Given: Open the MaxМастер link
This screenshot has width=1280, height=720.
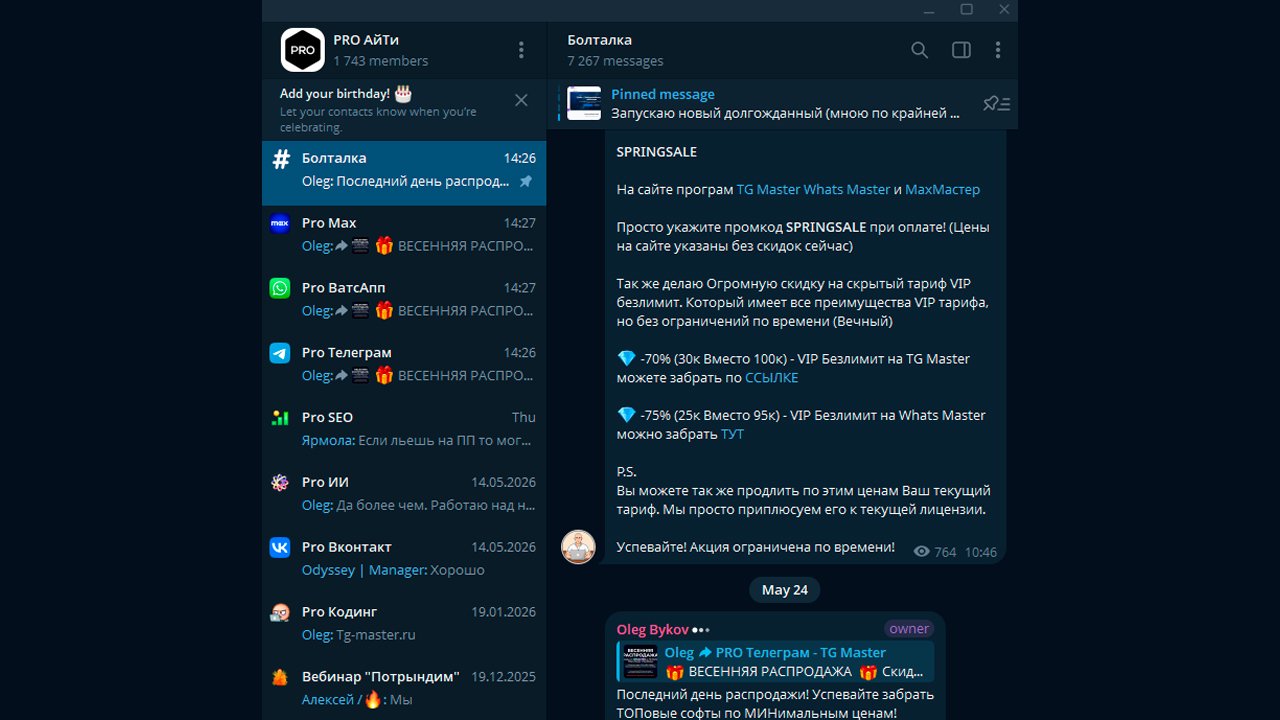Looking at the screenshot, I should point(942,189).
